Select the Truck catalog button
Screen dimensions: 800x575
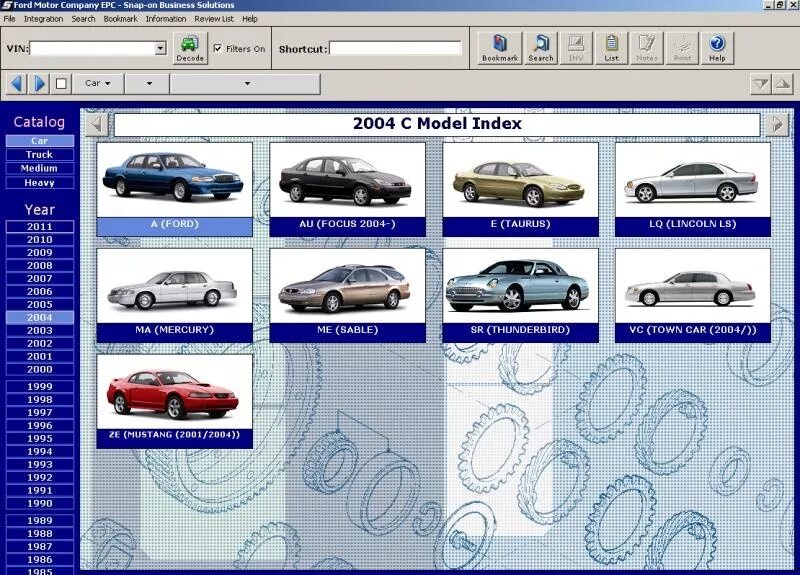click(40, 155)
